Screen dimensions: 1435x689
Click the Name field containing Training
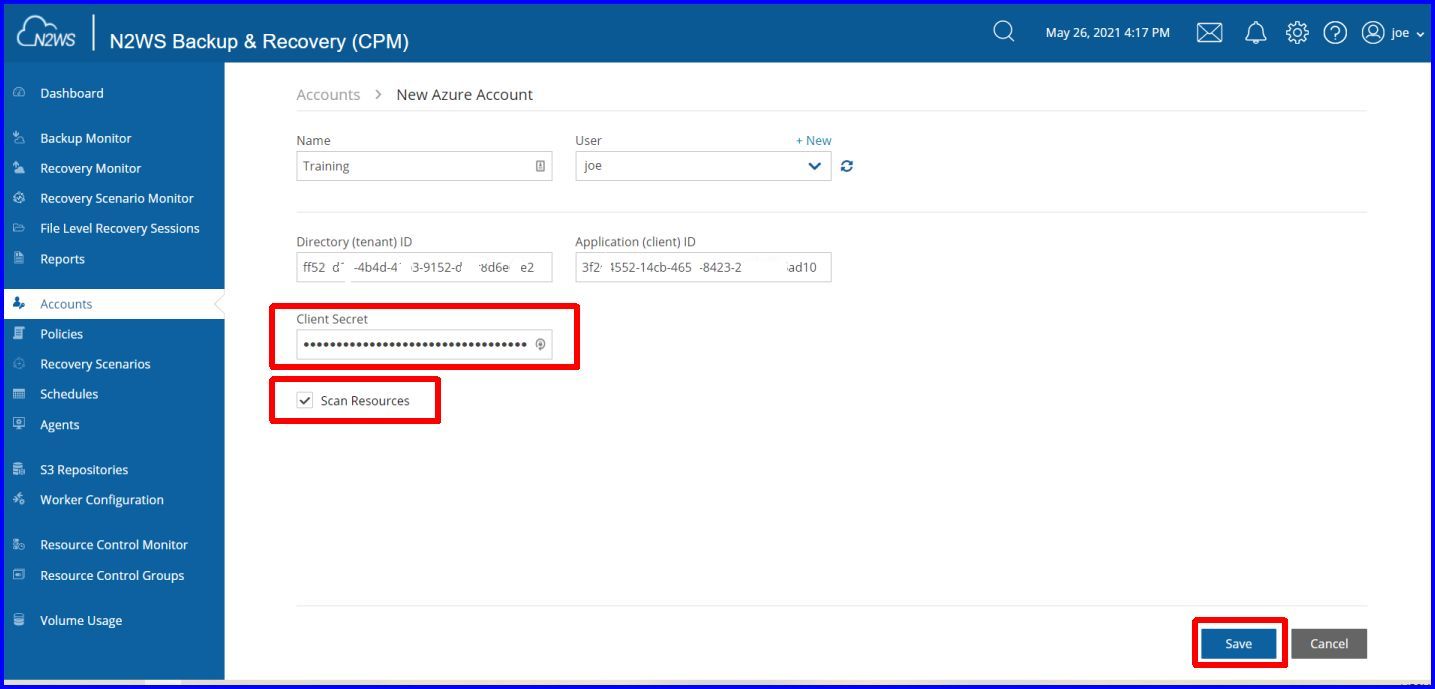tap(424, 166)
